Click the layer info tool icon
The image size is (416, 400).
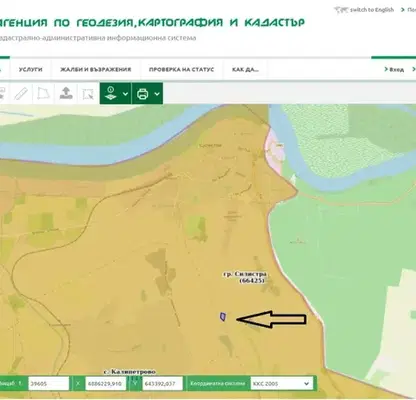(111, 94)
